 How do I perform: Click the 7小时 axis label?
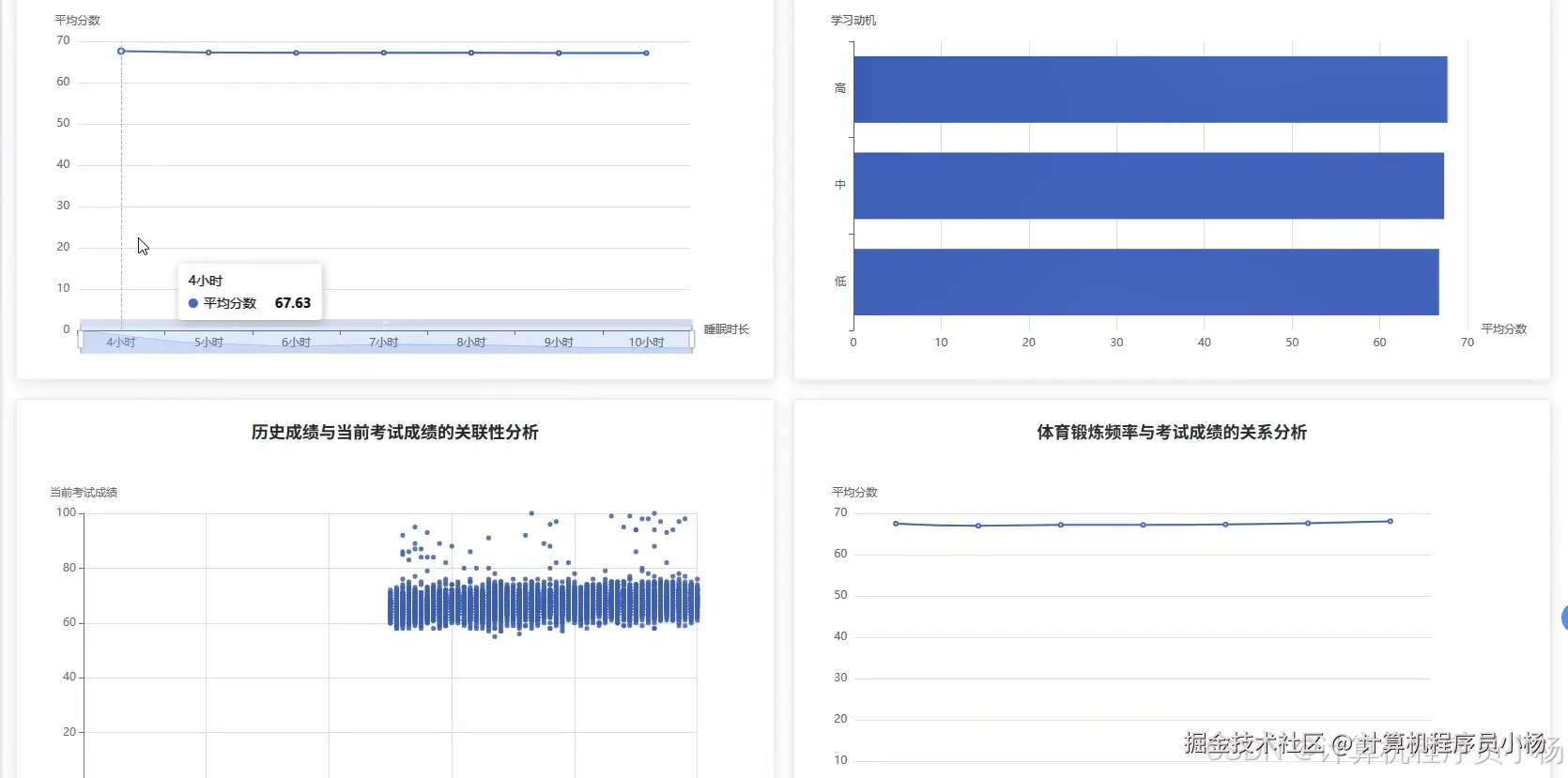tap(383, 343)
